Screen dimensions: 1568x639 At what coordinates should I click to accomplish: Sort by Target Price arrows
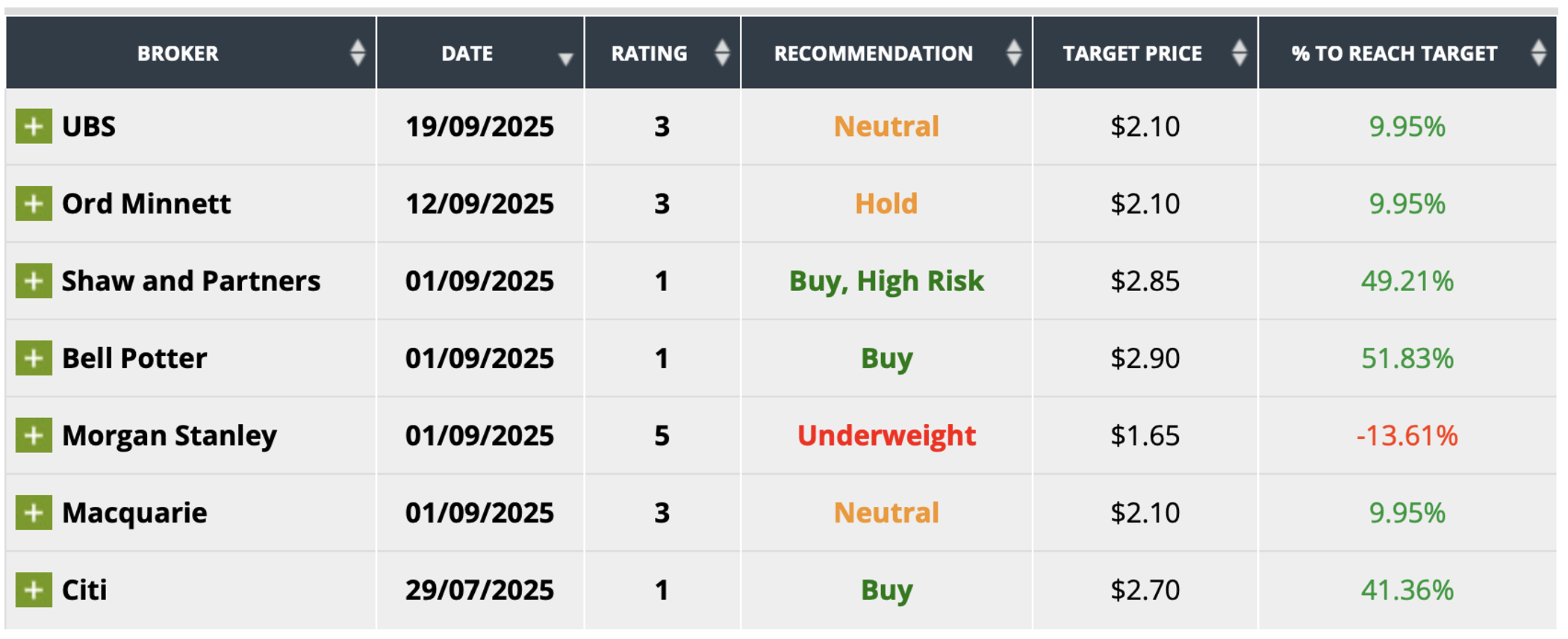[x=1239, y=53]
